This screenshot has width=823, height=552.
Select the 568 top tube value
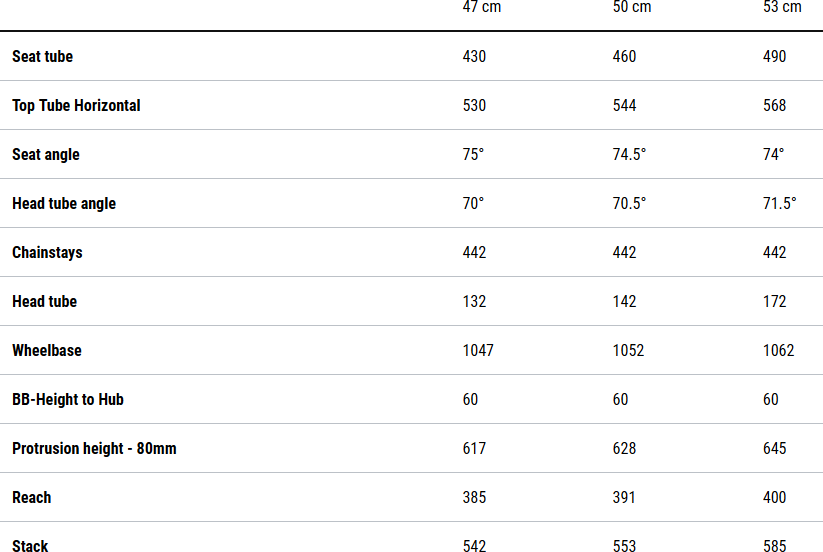tap(775, 106)
